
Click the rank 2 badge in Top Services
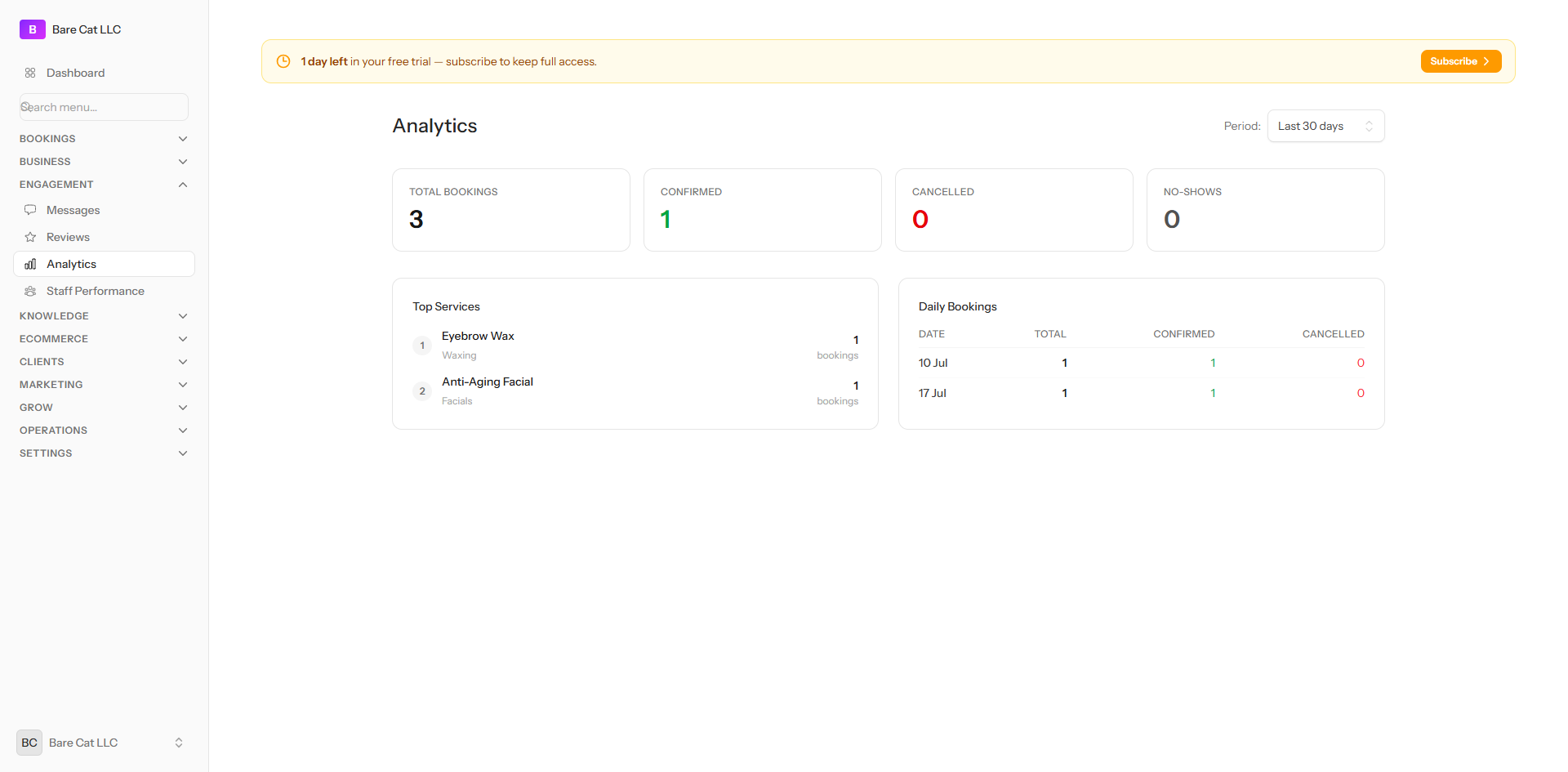pyautogui.click(x=422, y=391)
